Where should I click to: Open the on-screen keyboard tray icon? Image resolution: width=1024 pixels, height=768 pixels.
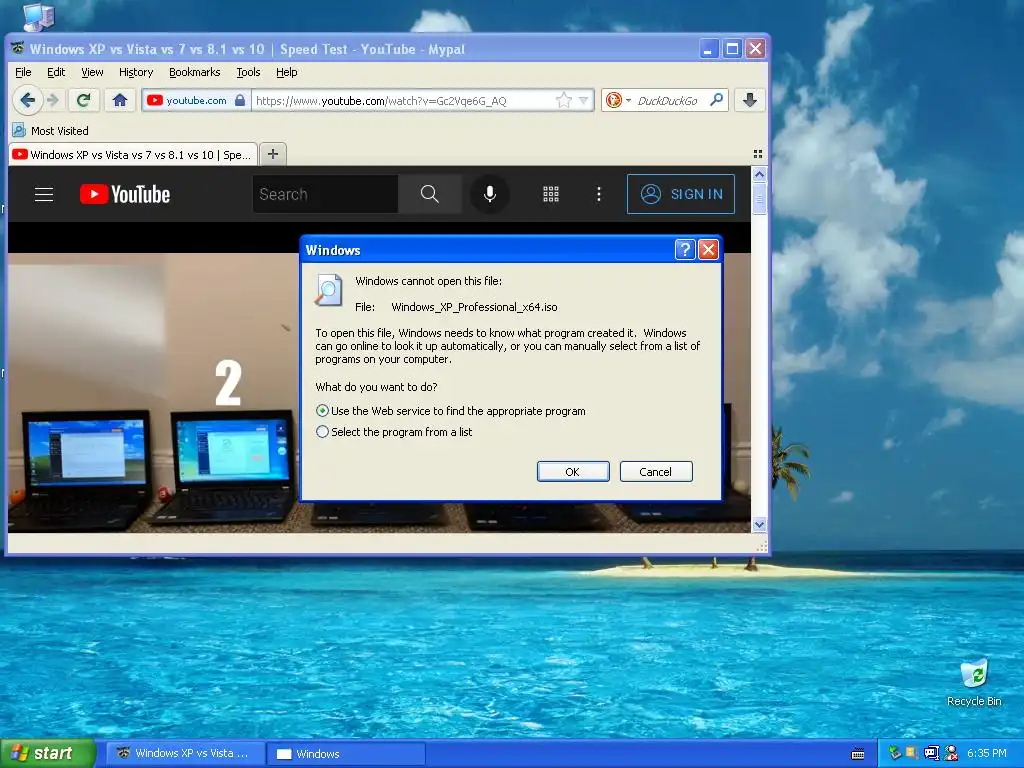coord(857,754)
